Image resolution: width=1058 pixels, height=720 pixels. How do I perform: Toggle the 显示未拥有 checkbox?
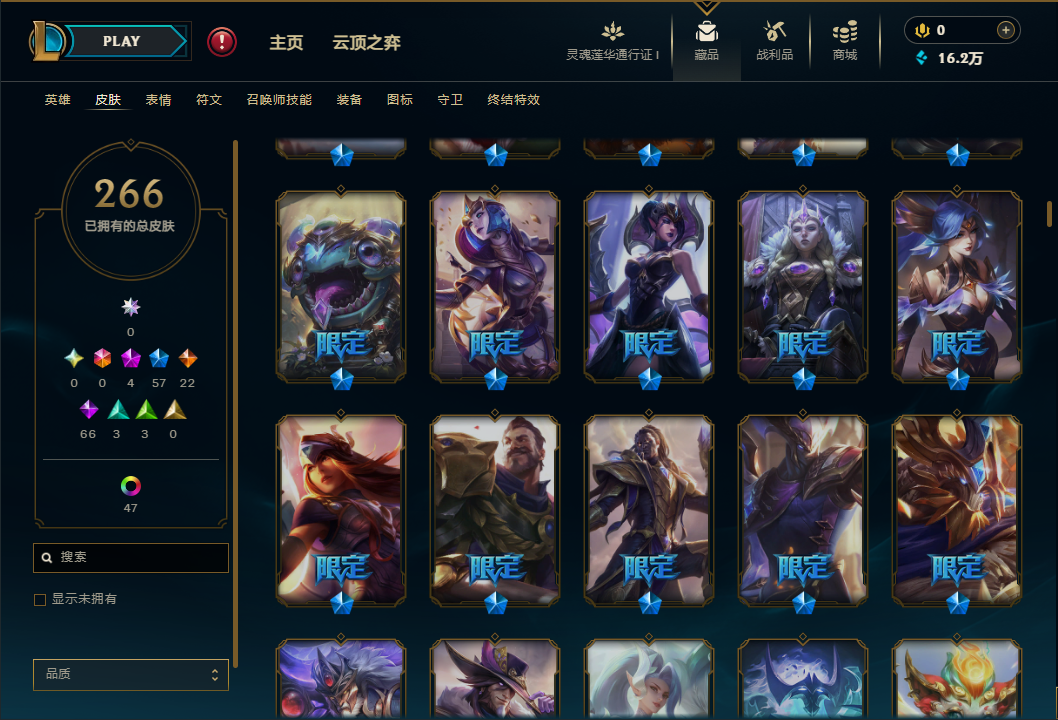(x=40, y=599)
